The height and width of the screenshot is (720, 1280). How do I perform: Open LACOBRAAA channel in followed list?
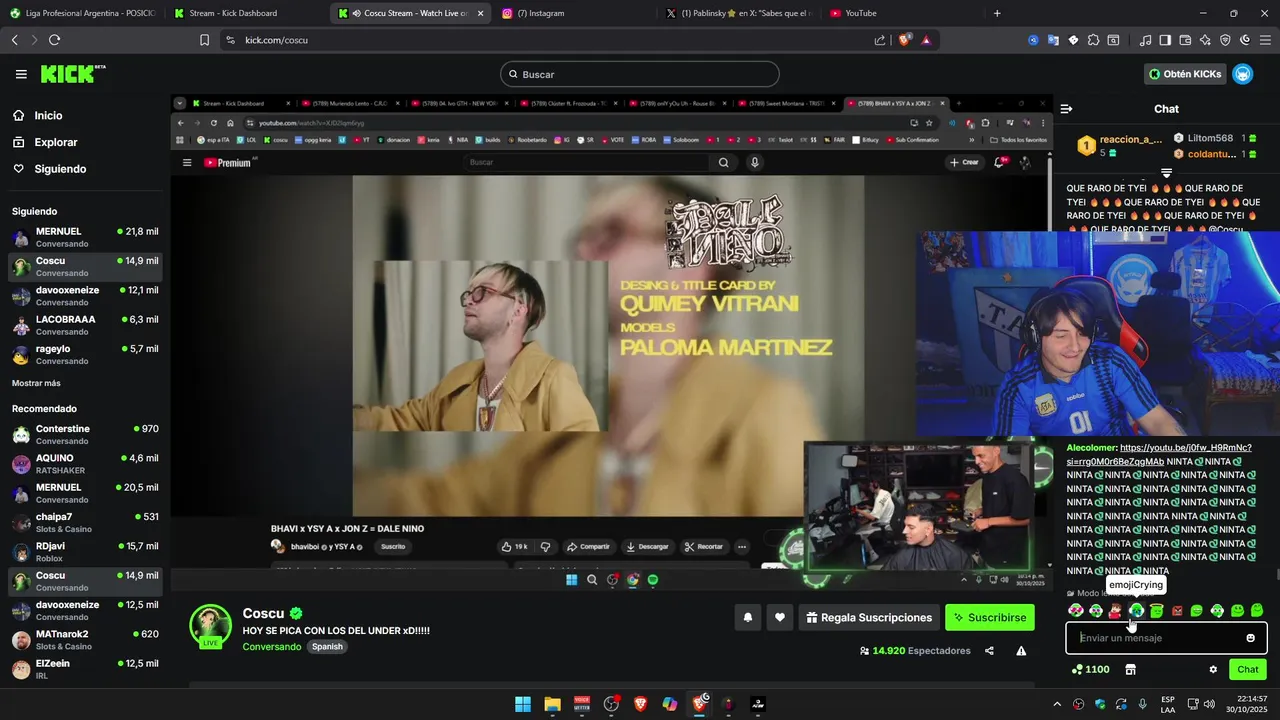point(85,325)
